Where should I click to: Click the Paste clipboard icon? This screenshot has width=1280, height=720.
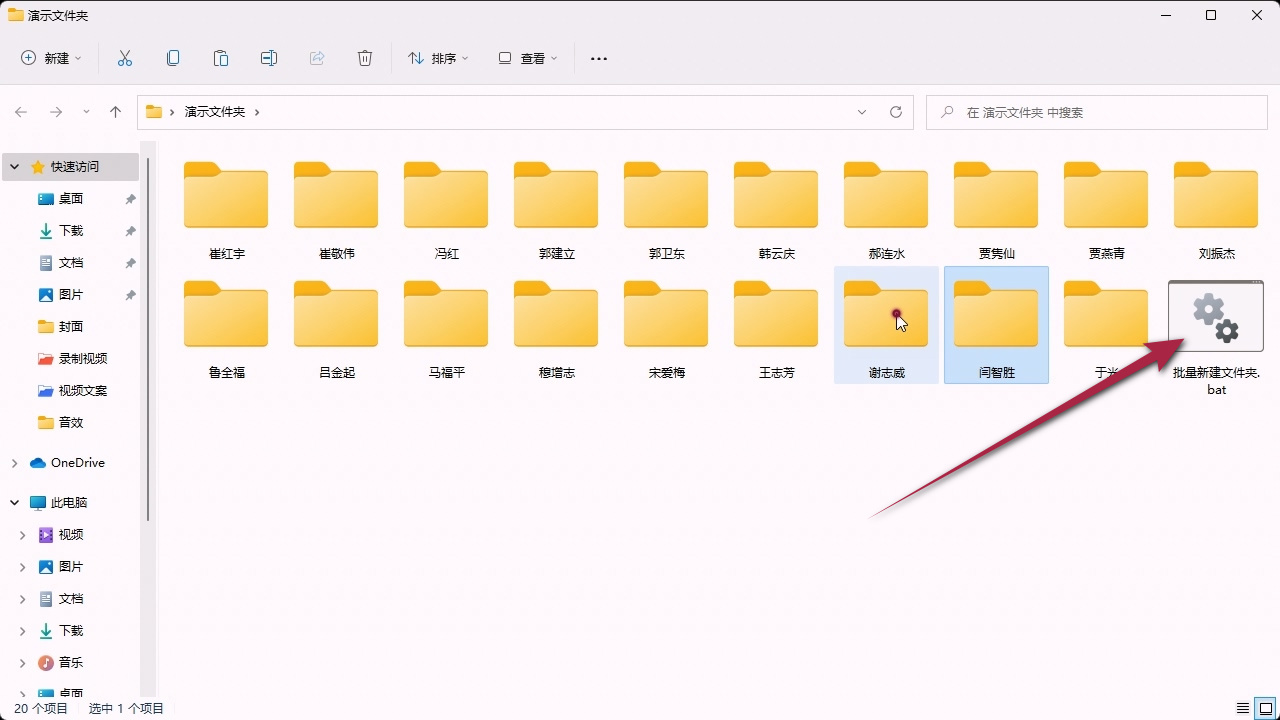pyautogui.click(x=221, y=58)
